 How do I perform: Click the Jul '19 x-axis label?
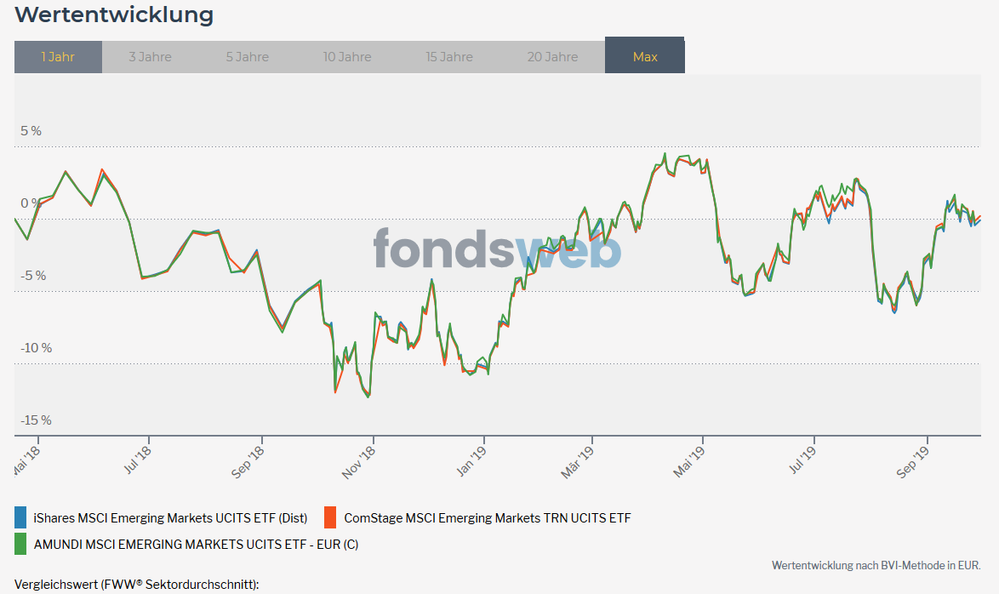point(803,460)
